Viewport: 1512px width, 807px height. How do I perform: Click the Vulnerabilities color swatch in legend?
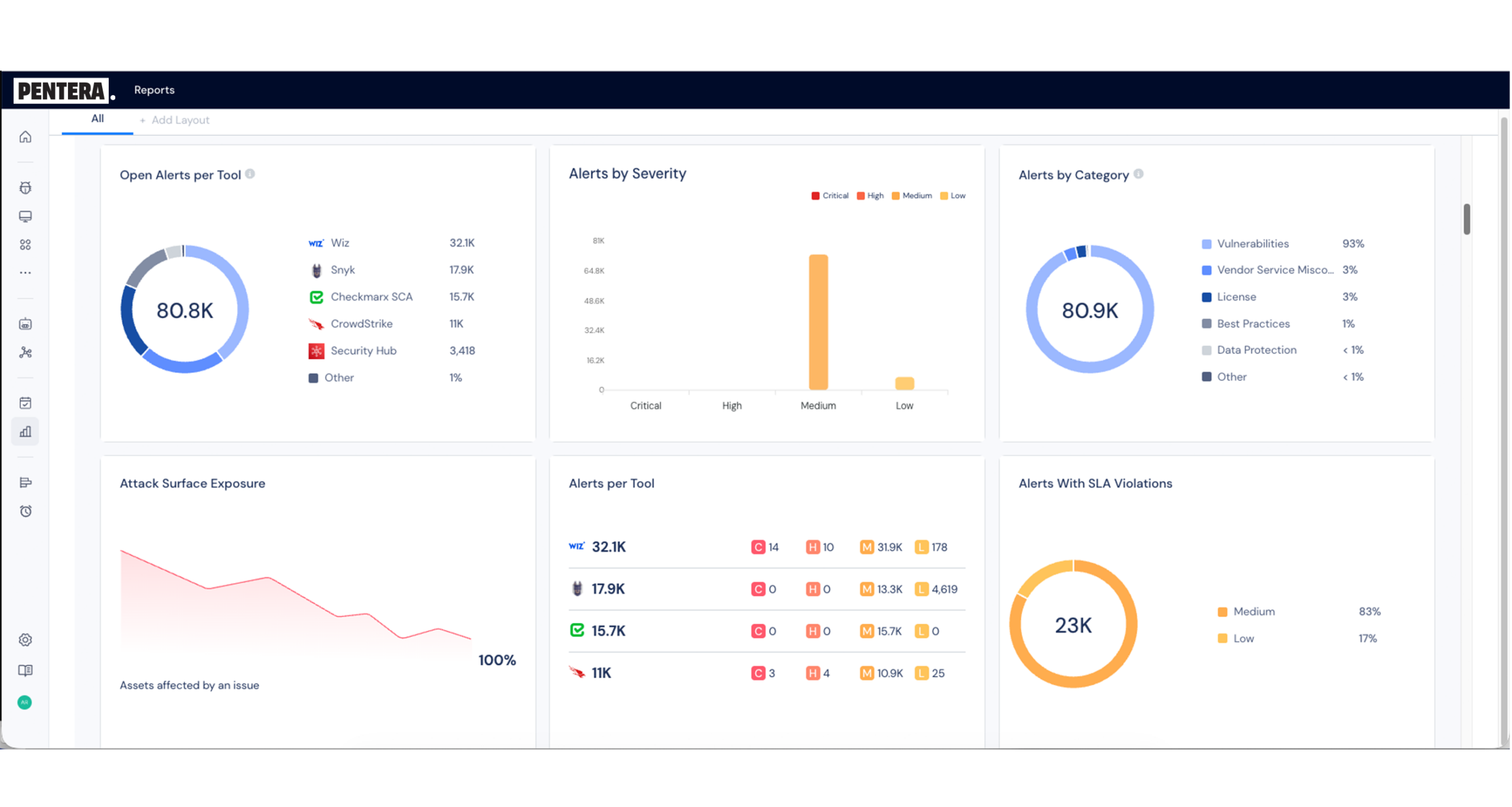pyautogui.click(x=1206, y=244)
